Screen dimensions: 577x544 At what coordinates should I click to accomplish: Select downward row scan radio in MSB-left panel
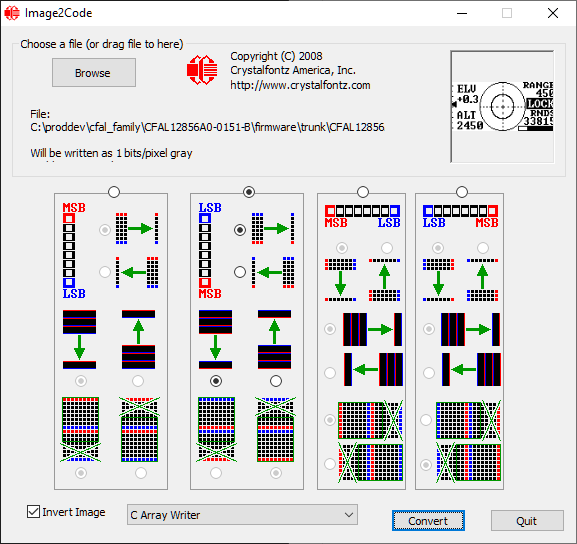pos(342,248)
